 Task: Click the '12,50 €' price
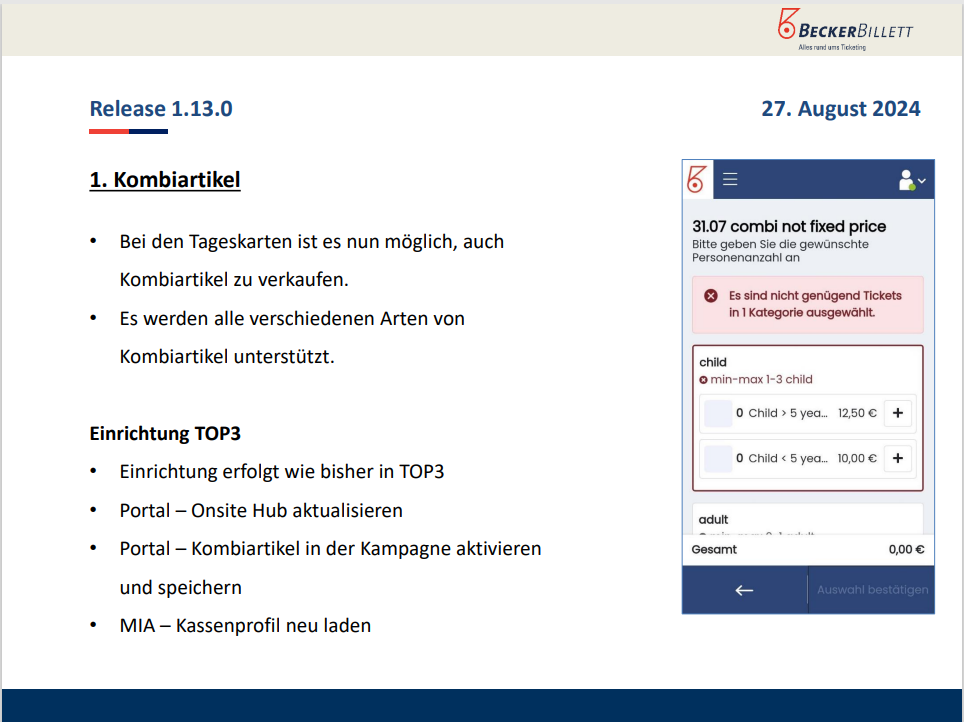coord(857,413)
